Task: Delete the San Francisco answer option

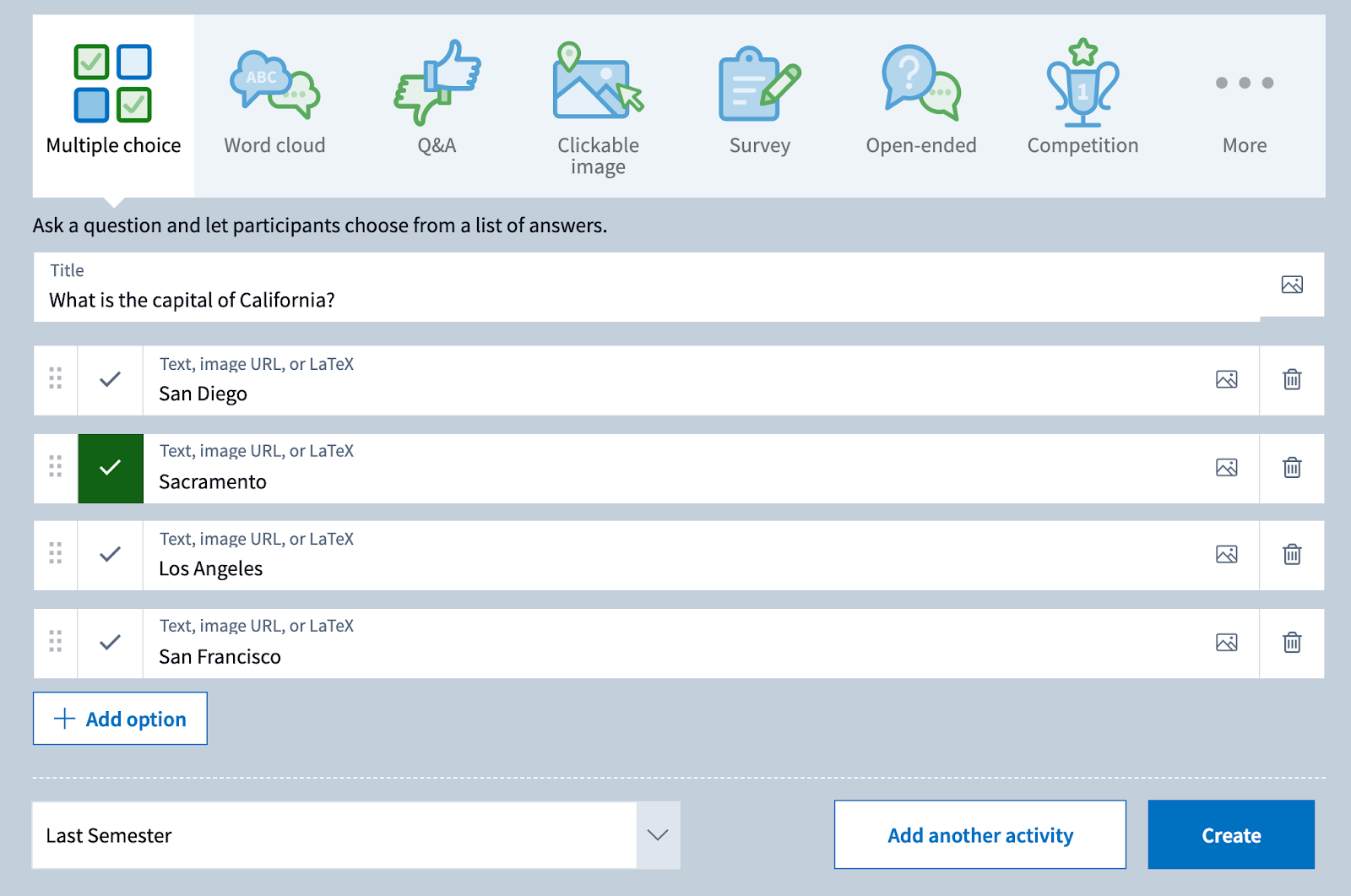Action: tap(1291, 643)
